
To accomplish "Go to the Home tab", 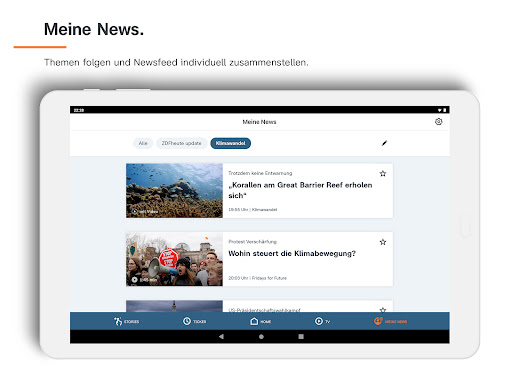I will point(260,321).
